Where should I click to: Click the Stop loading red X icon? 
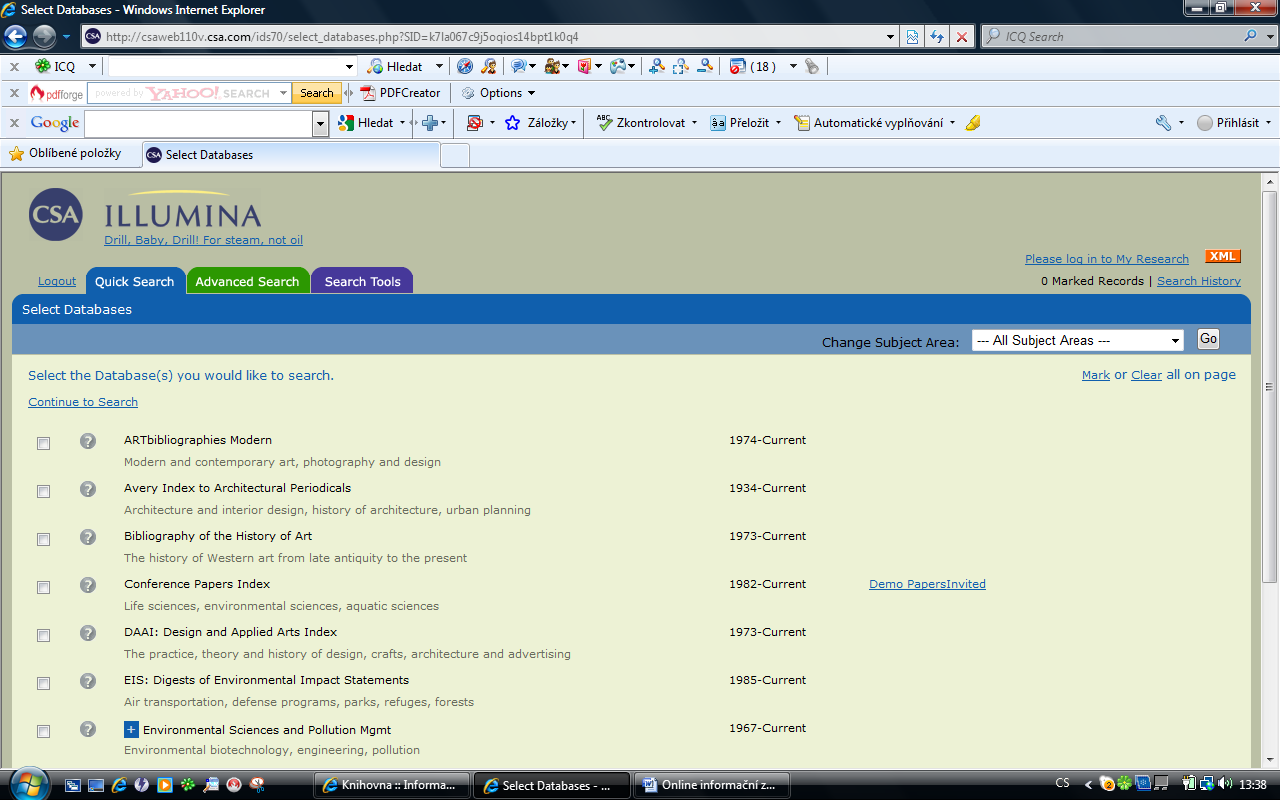(x=961, y=37)
